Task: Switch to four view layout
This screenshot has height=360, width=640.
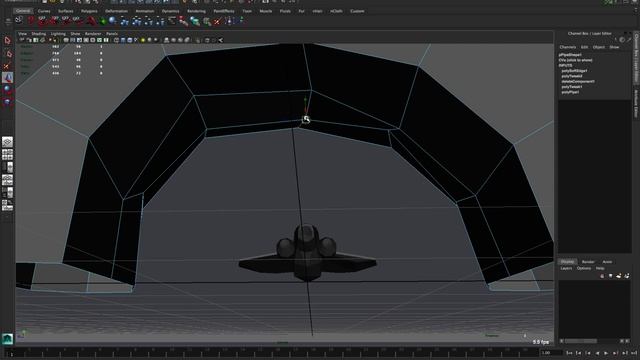Action: tap(7, 154)
